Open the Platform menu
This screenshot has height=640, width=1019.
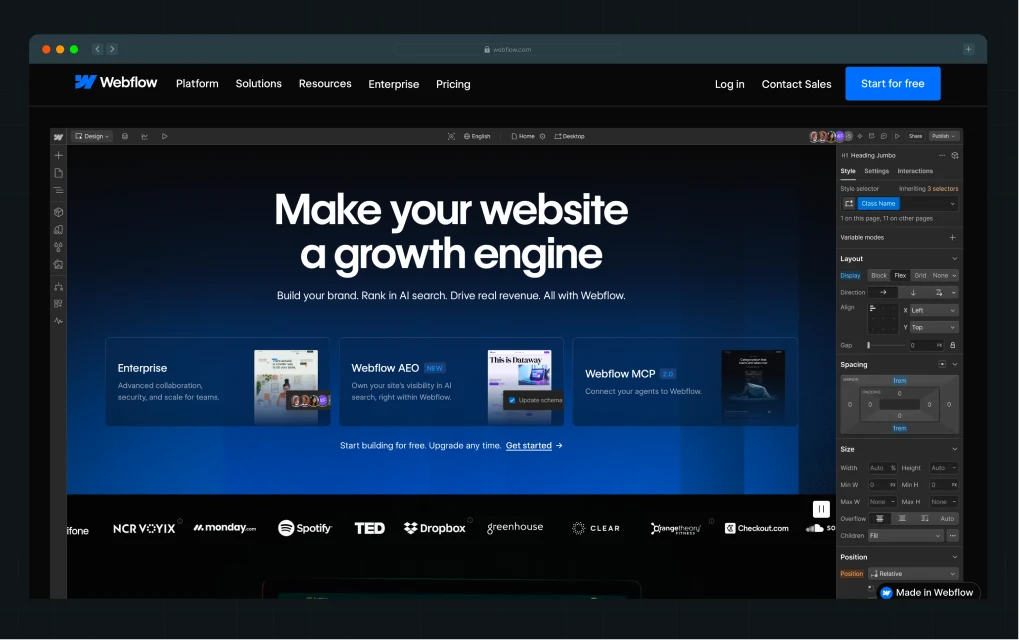click(x=197, y=84)
